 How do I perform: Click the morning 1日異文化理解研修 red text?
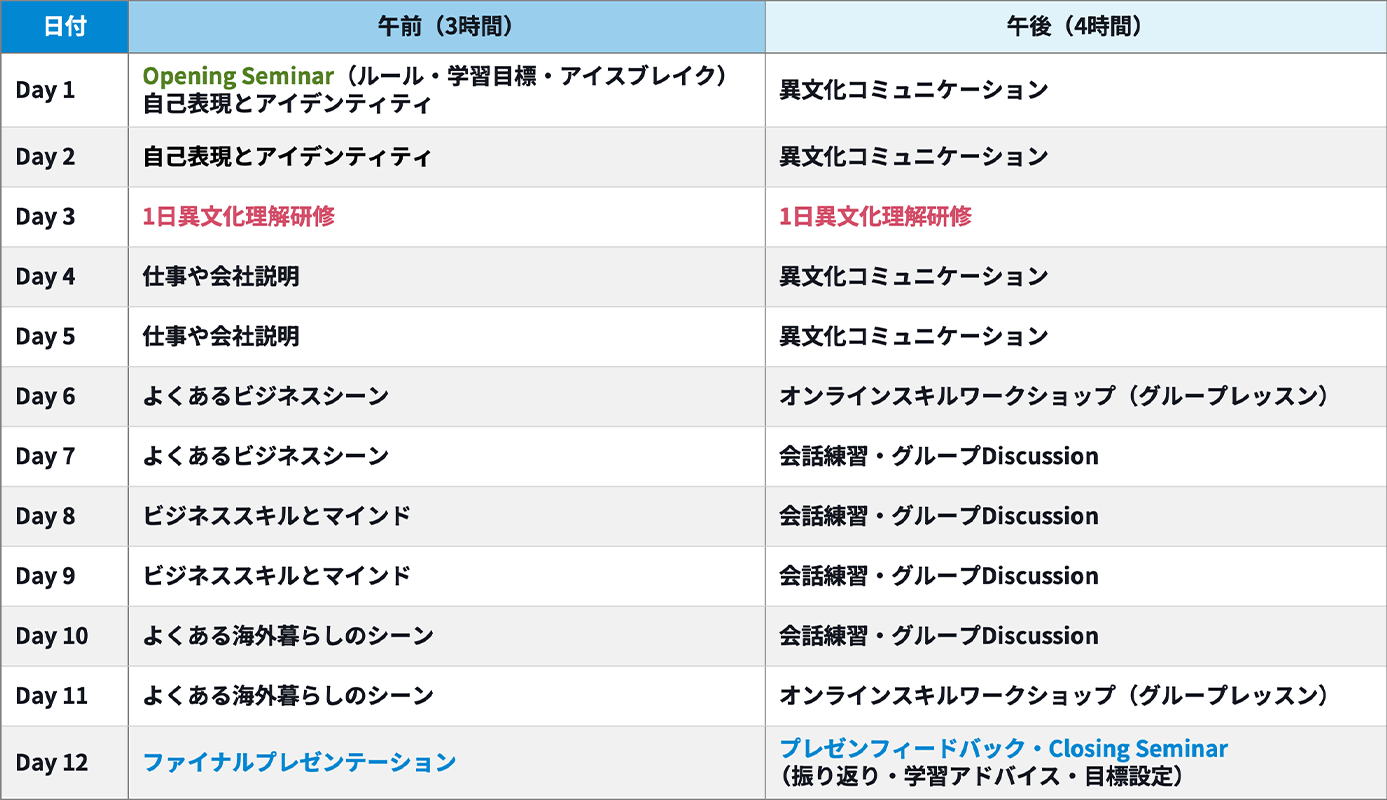pyautogui.click(x=239, y=217)
